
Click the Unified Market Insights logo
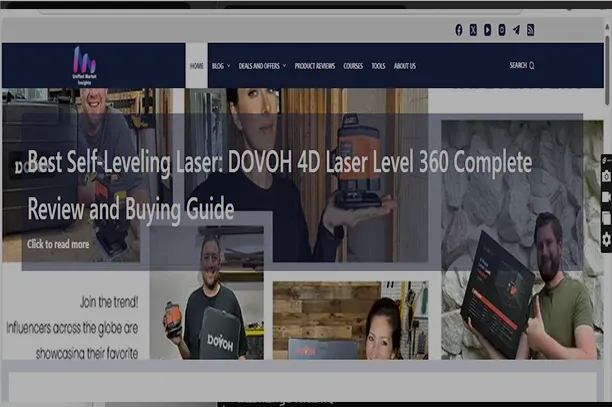(84, 66)
